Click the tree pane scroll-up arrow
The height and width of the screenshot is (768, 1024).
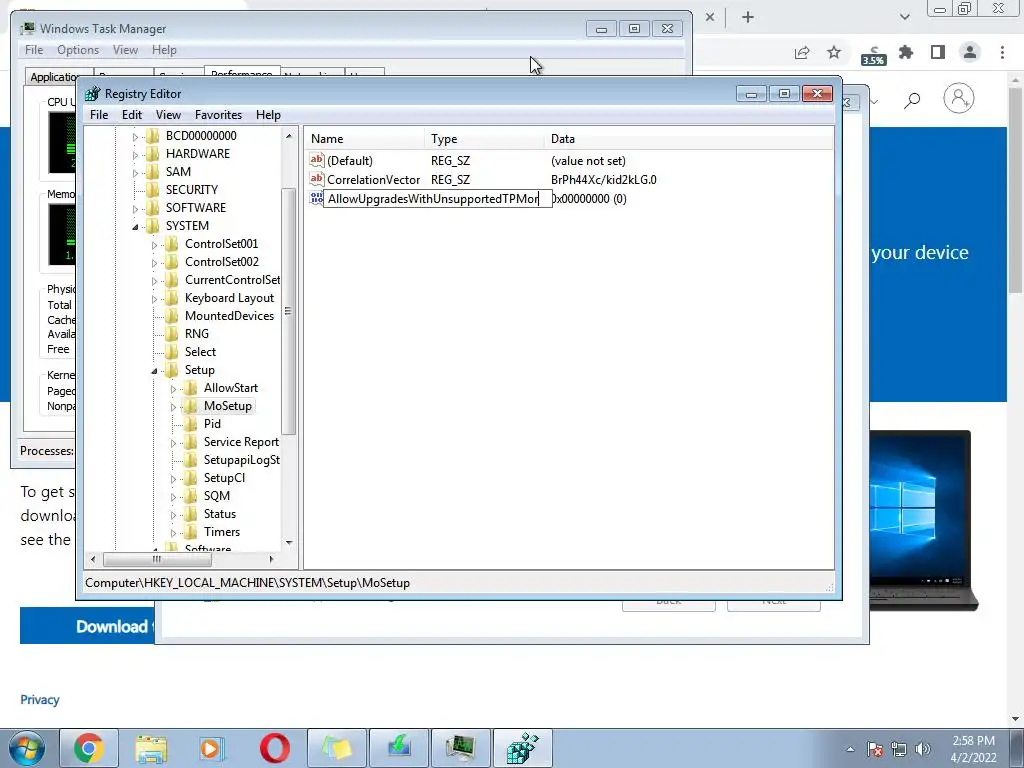(x=289, y=136)
